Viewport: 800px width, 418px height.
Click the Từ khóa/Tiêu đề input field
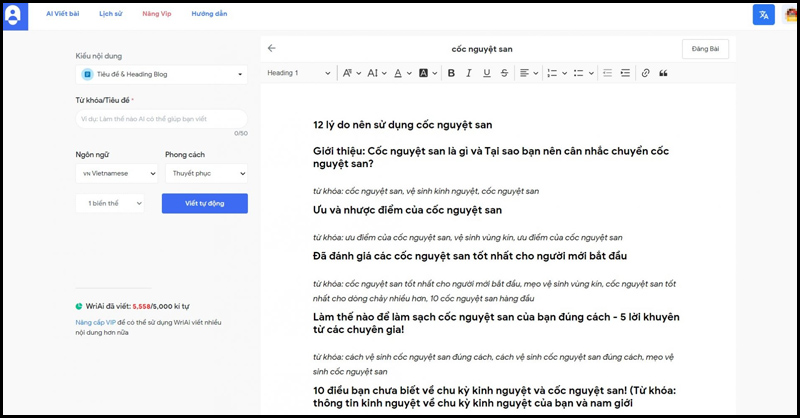tap(162, 119)
